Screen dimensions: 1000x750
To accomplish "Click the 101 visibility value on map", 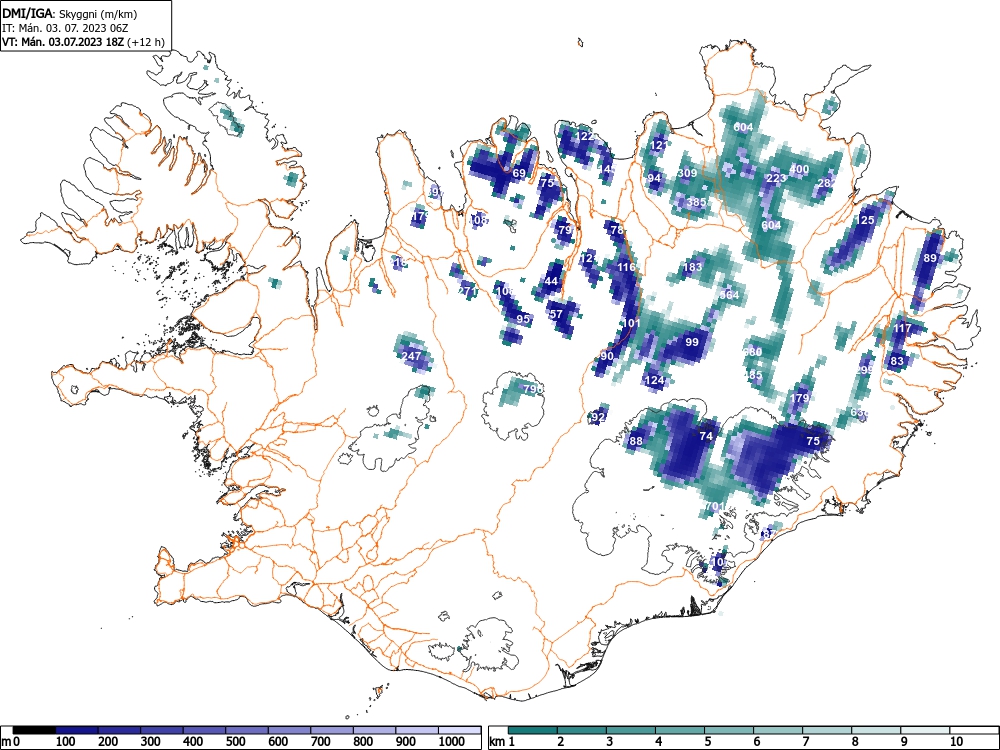I will click(631, 323).
